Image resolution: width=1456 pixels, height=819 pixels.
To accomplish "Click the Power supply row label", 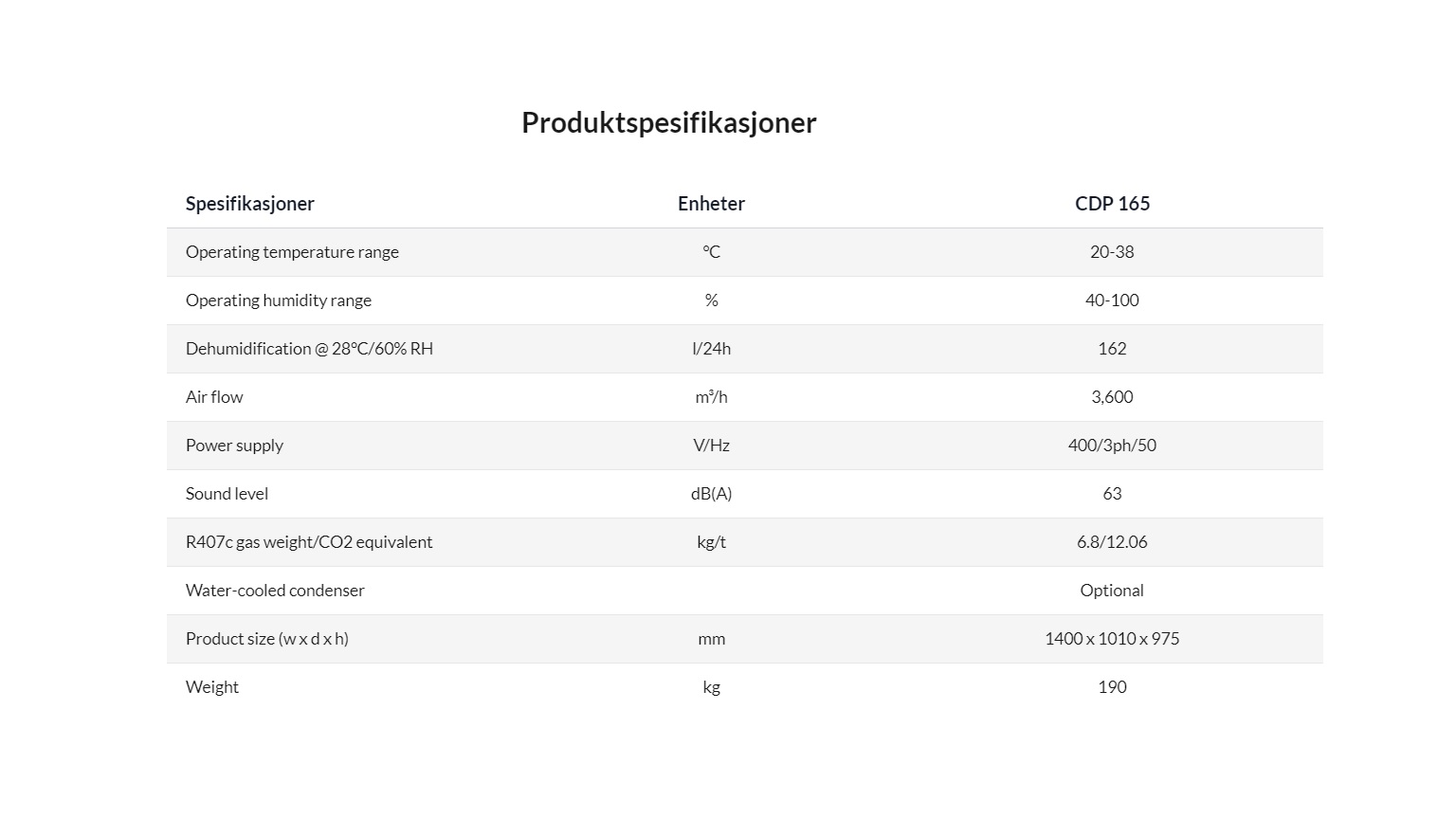I will [234, 446].
